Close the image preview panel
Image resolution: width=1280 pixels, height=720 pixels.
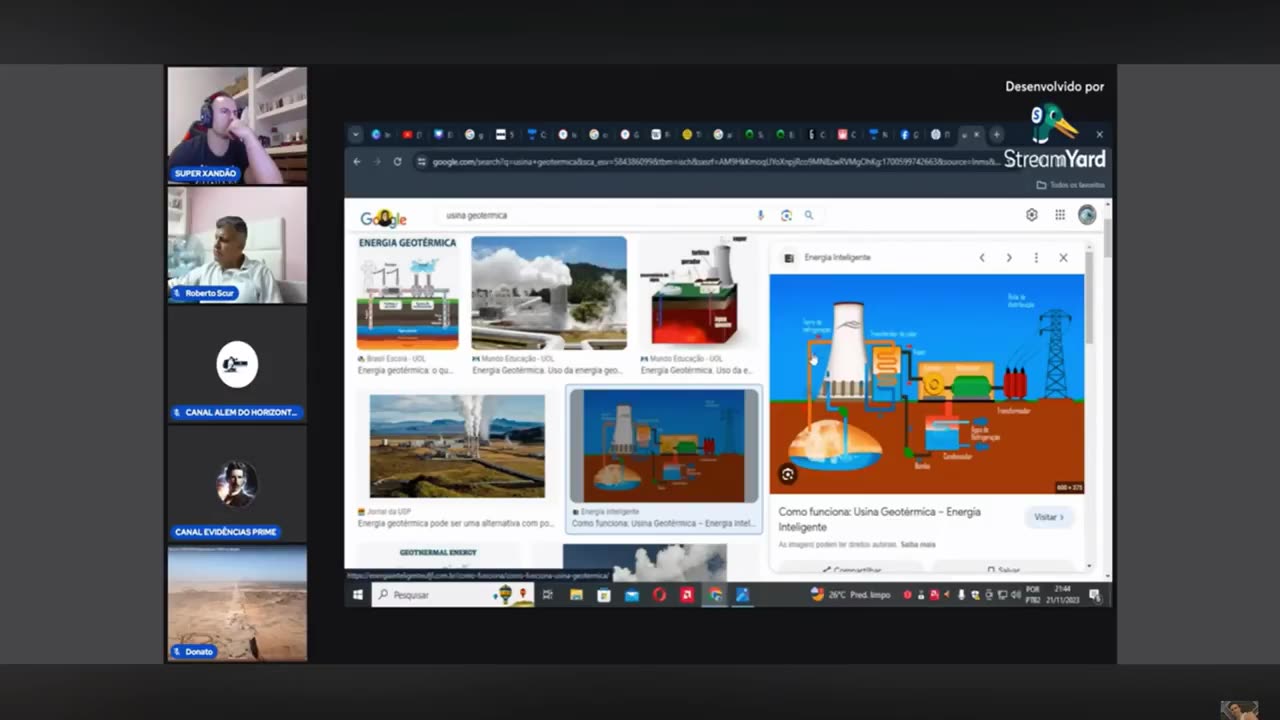pos(1063,258)
